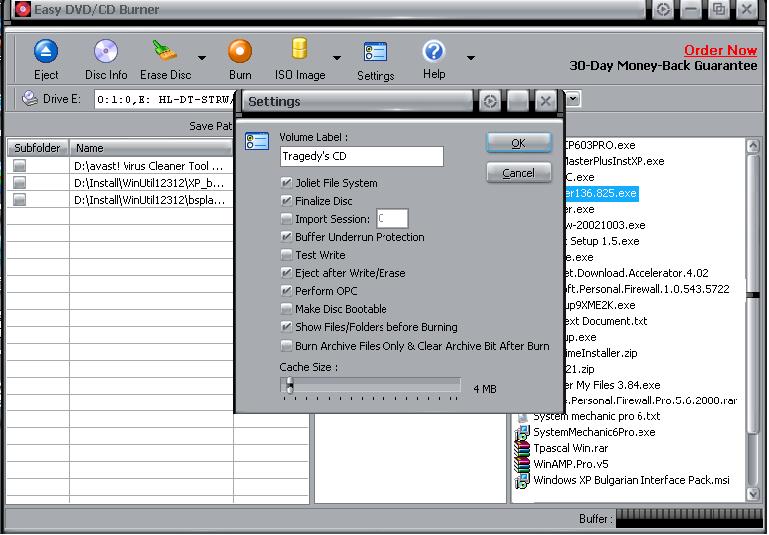Select WinAMP.Pro.v5 in file list

pos(570,464)
